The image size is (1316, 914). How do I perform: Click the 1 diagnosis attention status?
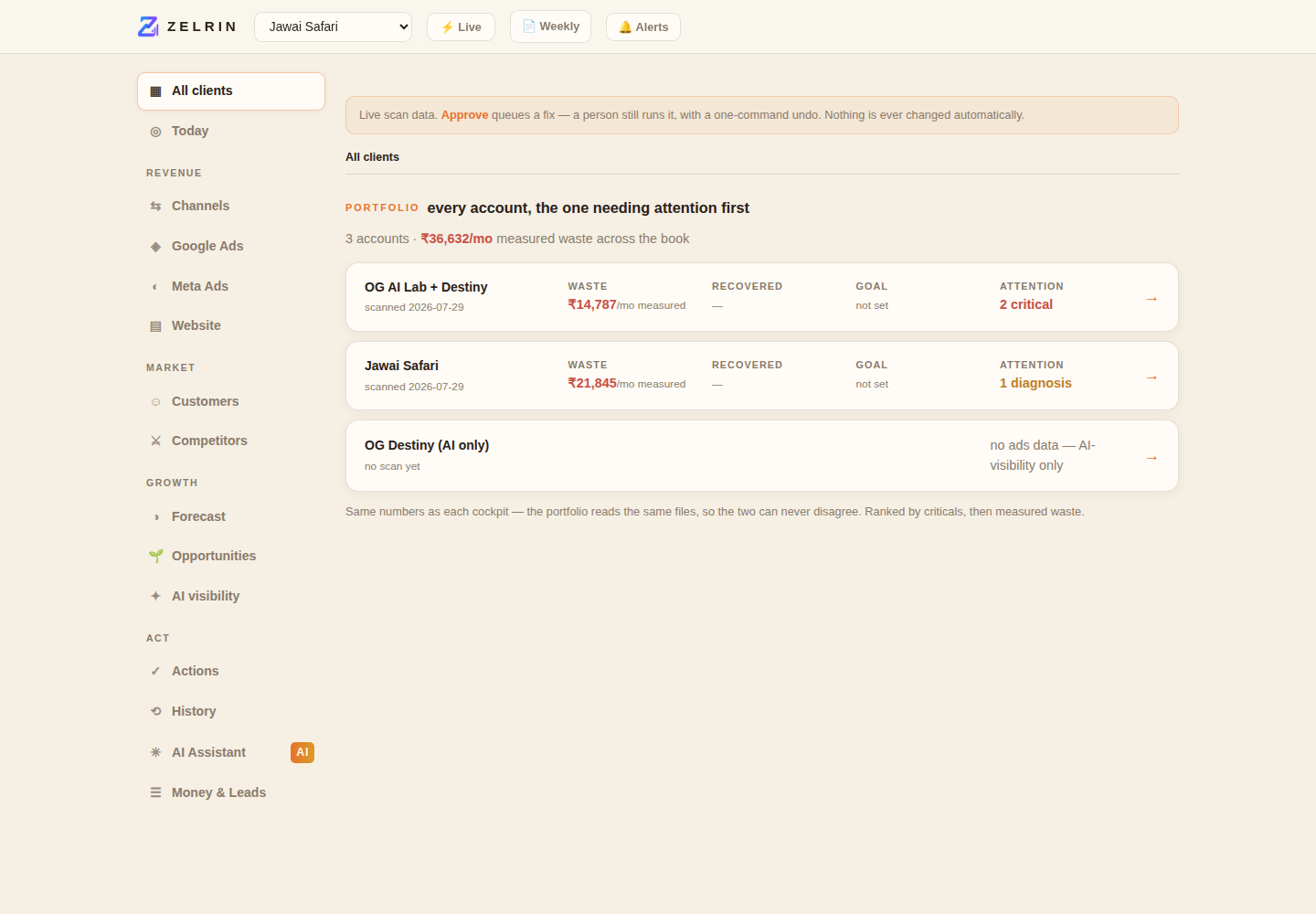pyautogui.click(x=1035, y=383)
